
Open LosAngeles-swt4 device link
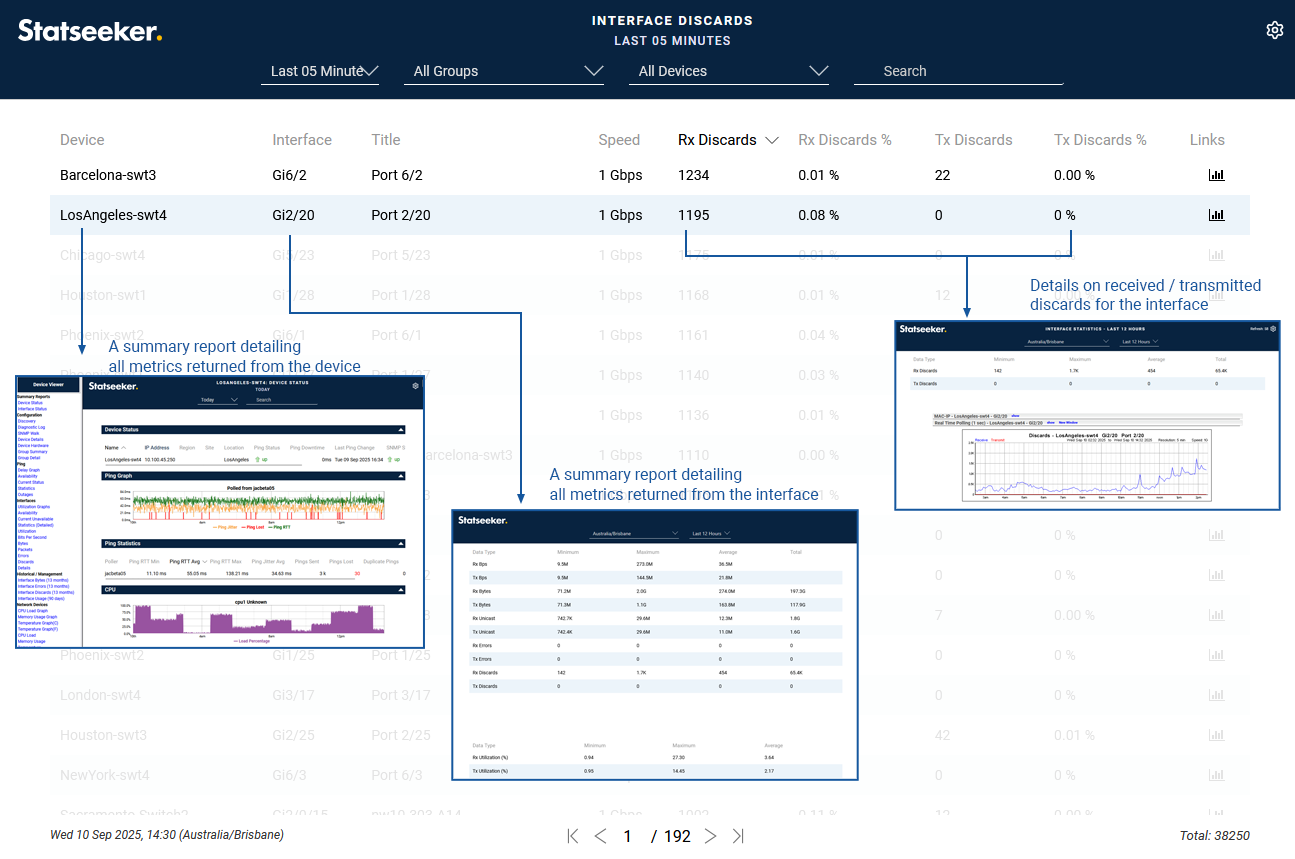[113, 215]
